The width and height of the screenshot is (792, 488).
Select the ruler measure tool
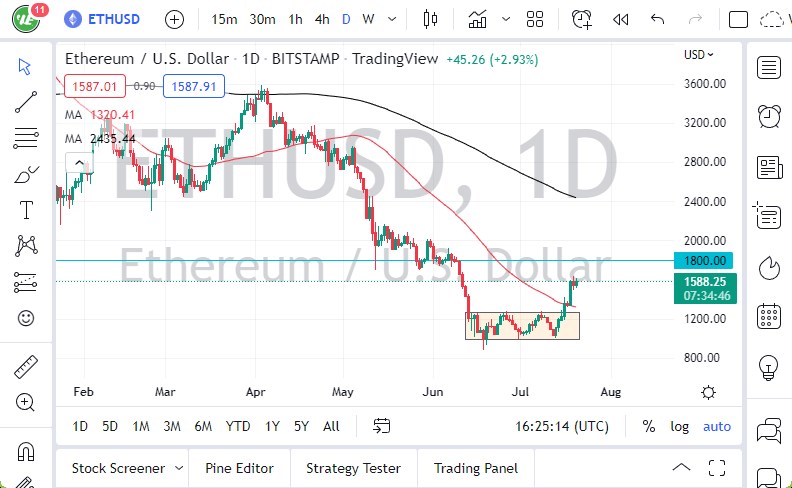(x=26, y=367)
